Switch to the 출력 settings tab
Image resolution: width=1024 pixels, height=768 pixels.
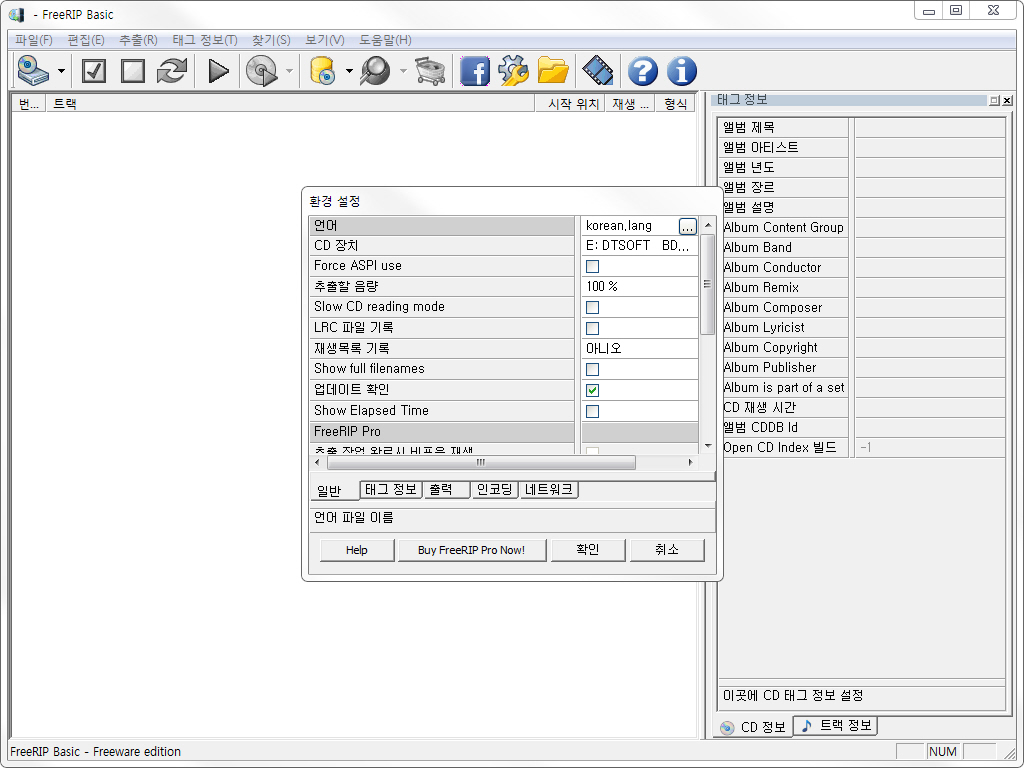(446, 489)
